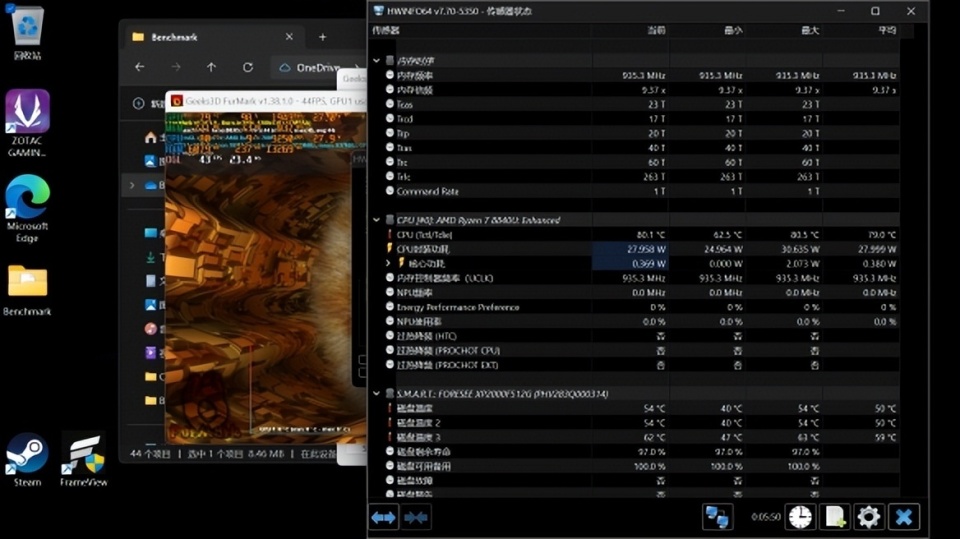The width and height of the screenshot is (960, 539).
Task: Open the FrameView desktop shortcut
Action: coord(83,459)
